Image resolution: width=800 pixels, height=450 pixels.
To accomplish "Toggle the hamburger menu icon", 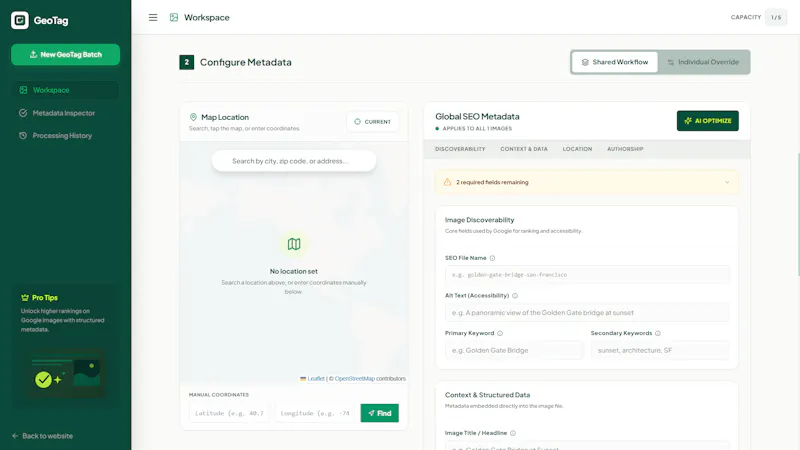I will point(153,17).
